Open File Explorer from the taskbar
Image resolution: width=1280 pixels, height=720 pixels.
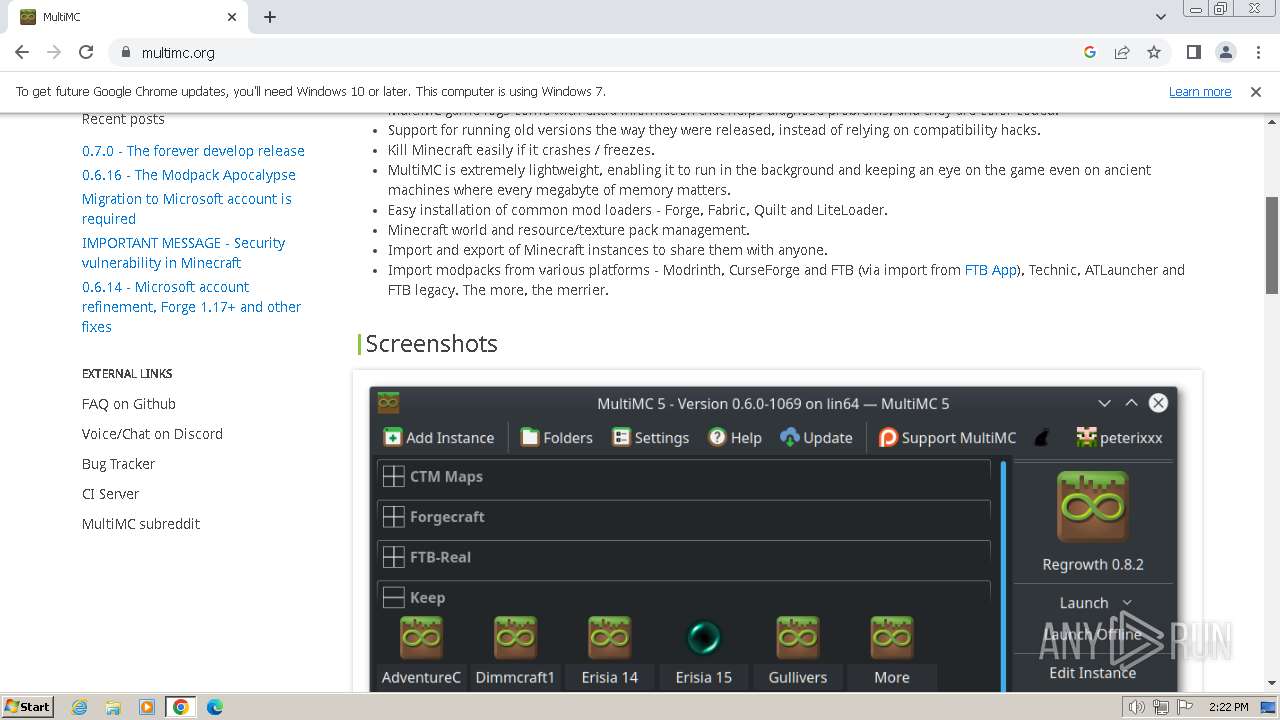coord(113,707)
